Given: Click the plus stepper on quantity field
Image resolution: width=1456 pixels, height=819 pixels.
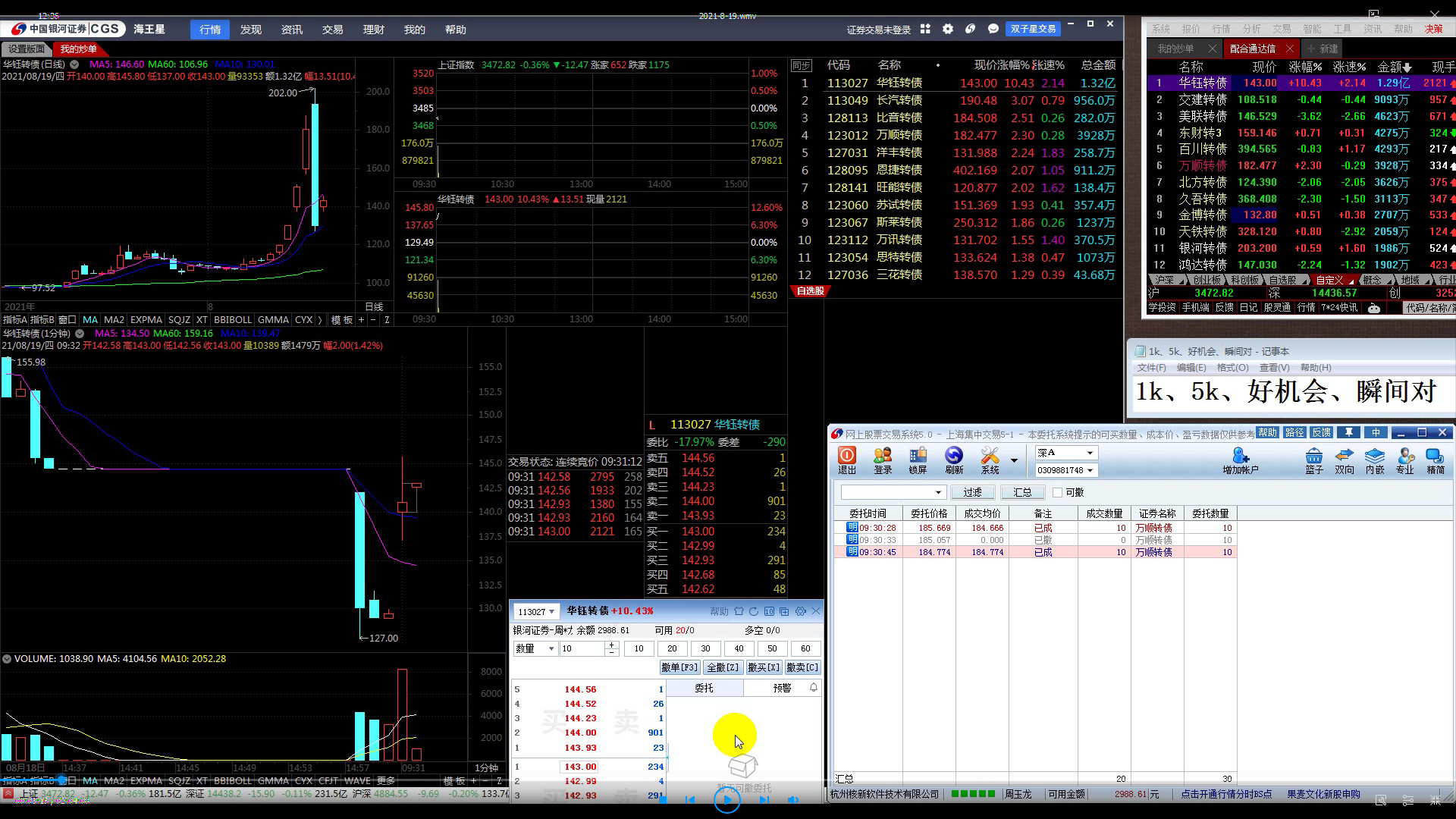Looking at the screenshot, I should coord(611,645).
